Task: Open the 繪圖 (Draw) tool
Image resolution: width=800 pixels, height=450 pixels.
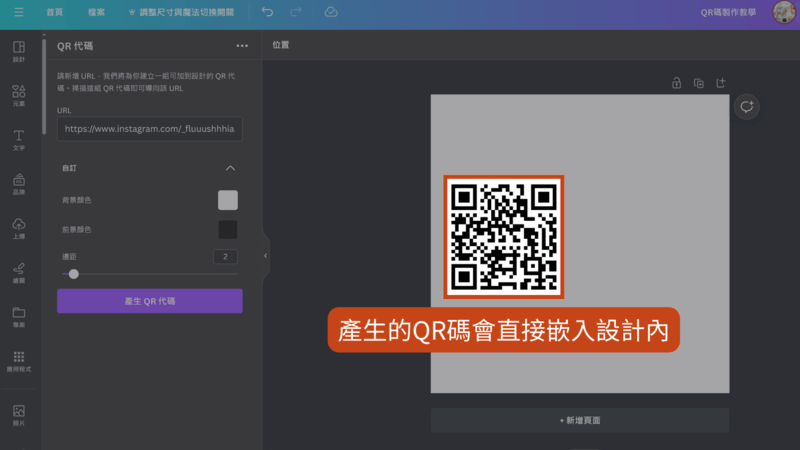Action: tap(18, 272)
